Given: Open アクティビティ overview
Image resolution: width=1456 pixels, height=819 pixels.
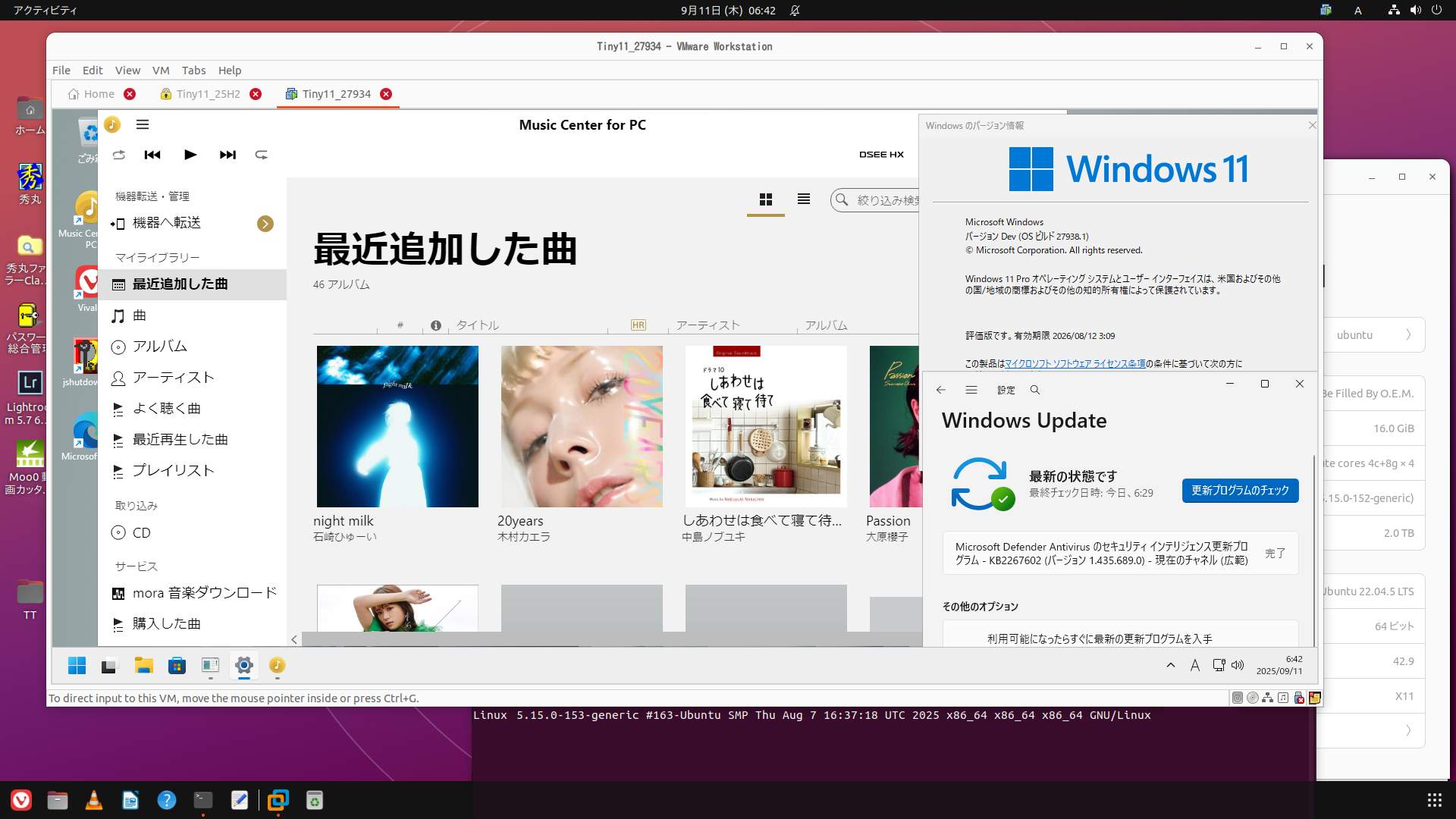Looking at the screenshot, I should click(x=45, y=11).
